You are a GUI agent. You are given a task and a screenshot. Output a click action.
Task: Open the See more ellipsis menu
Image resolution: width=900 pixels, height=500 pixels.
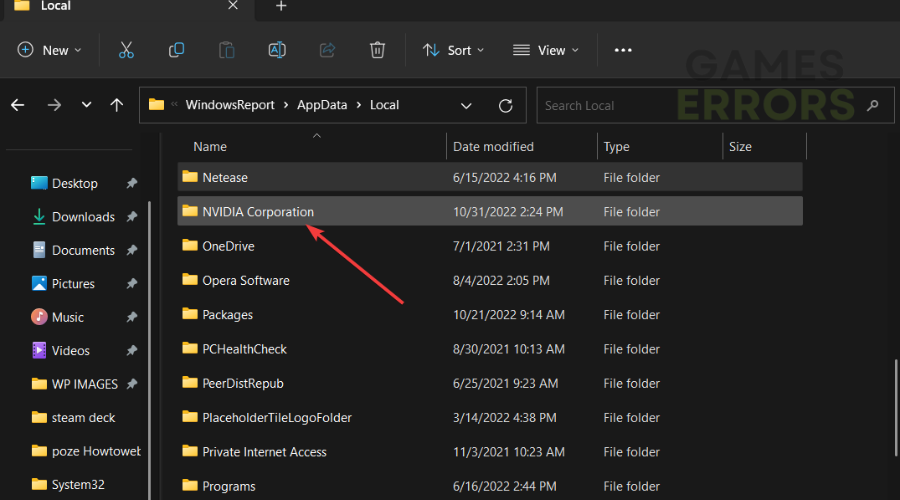pyautogui.click(x=623, y=50)
